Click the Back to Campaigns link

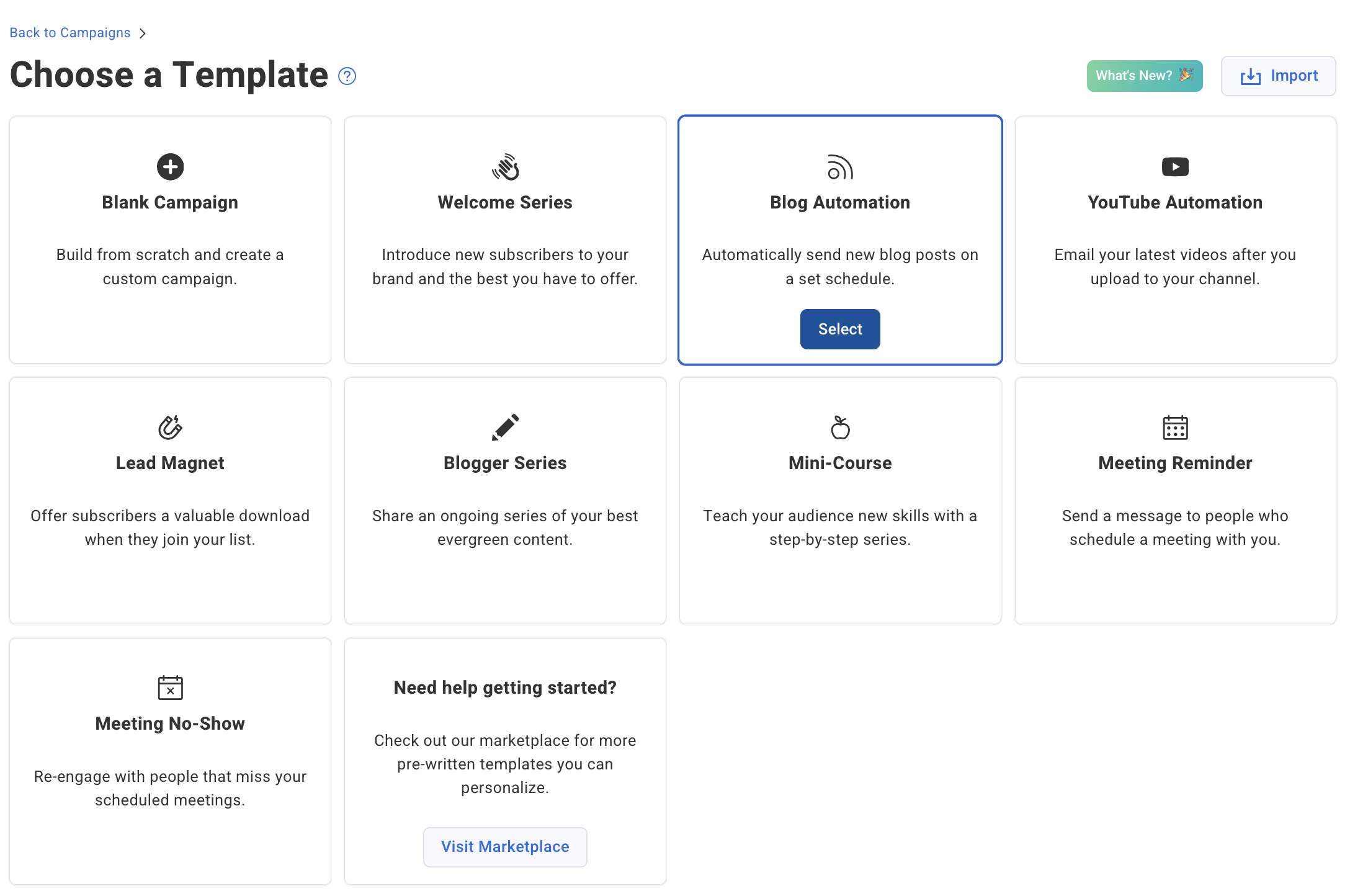[x=69, y=32]
